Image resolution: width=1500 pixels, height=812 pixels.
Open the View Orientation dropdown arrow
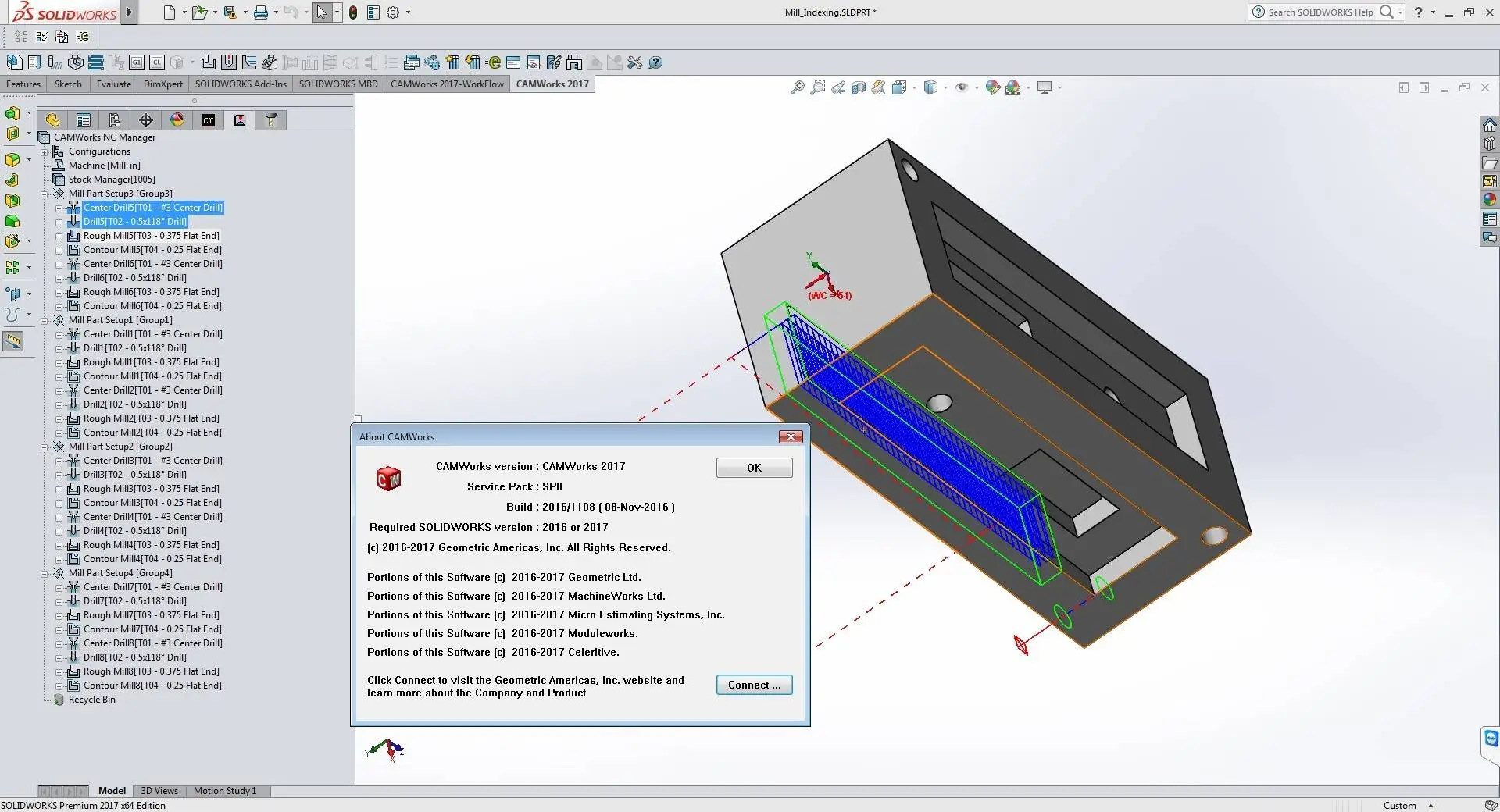pos(914,87)
